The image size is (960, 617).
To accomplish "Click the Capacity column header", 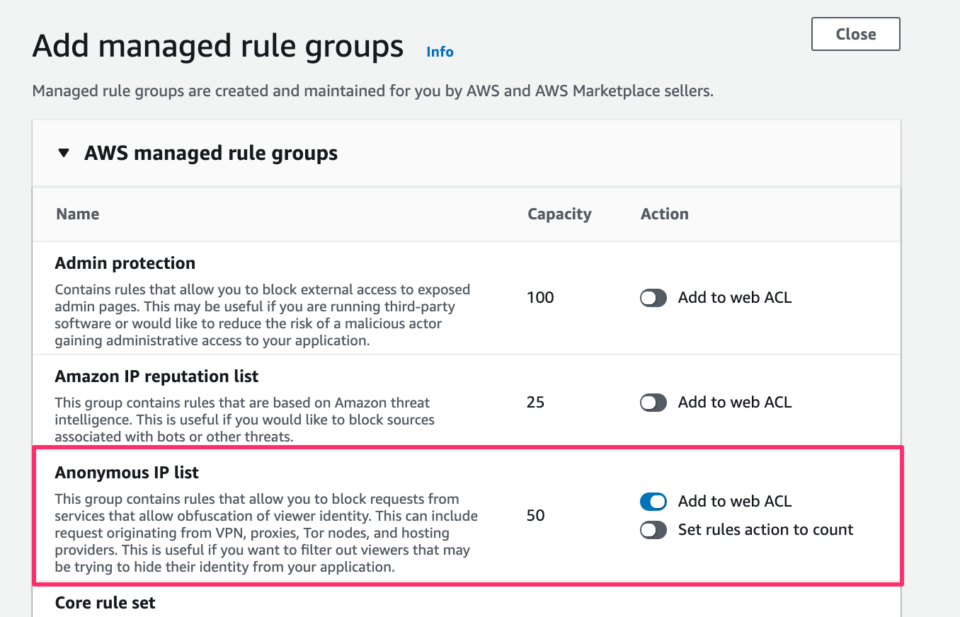I will tap(560, 214).
